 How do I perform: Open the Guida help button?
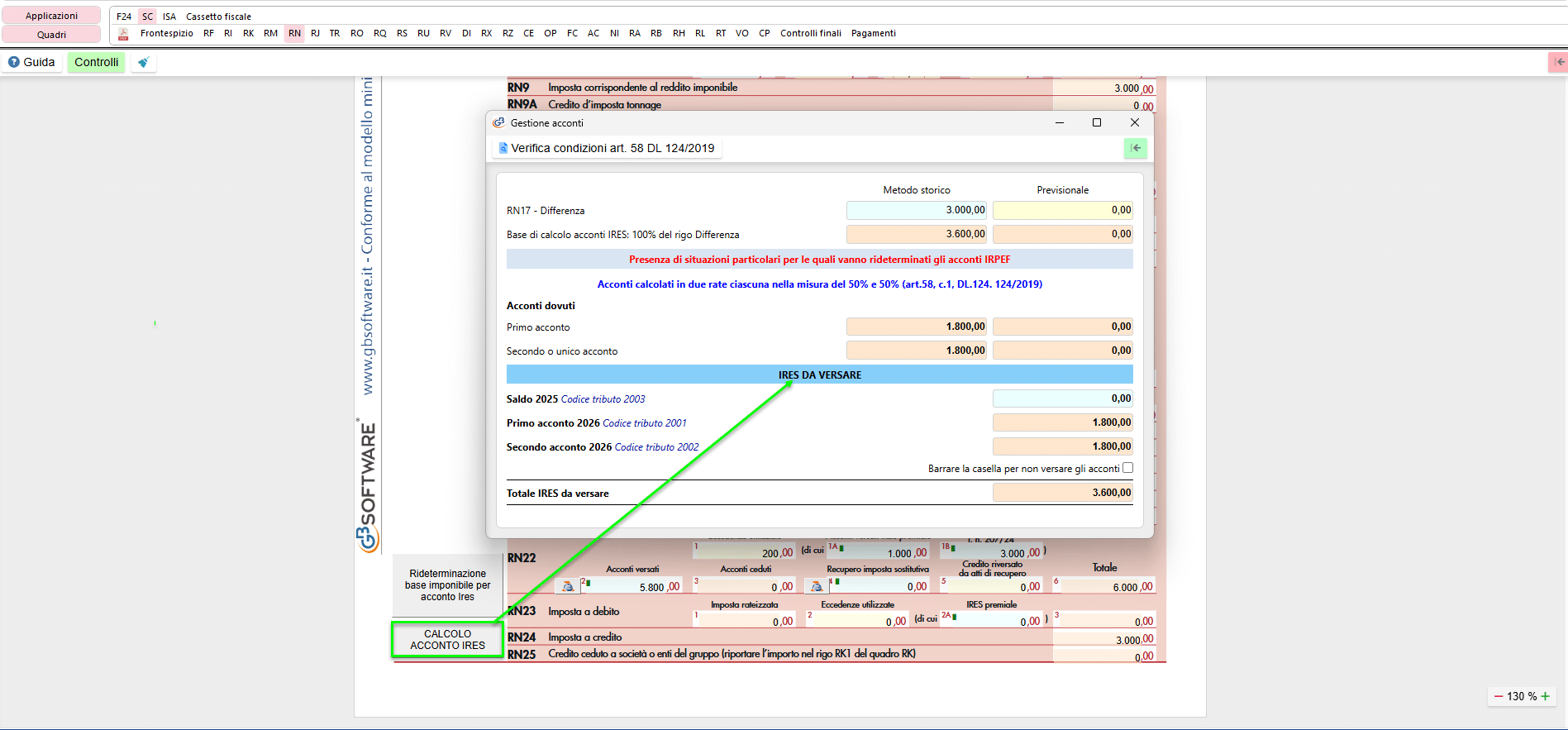pyautogui.click(x=31, y=62)
